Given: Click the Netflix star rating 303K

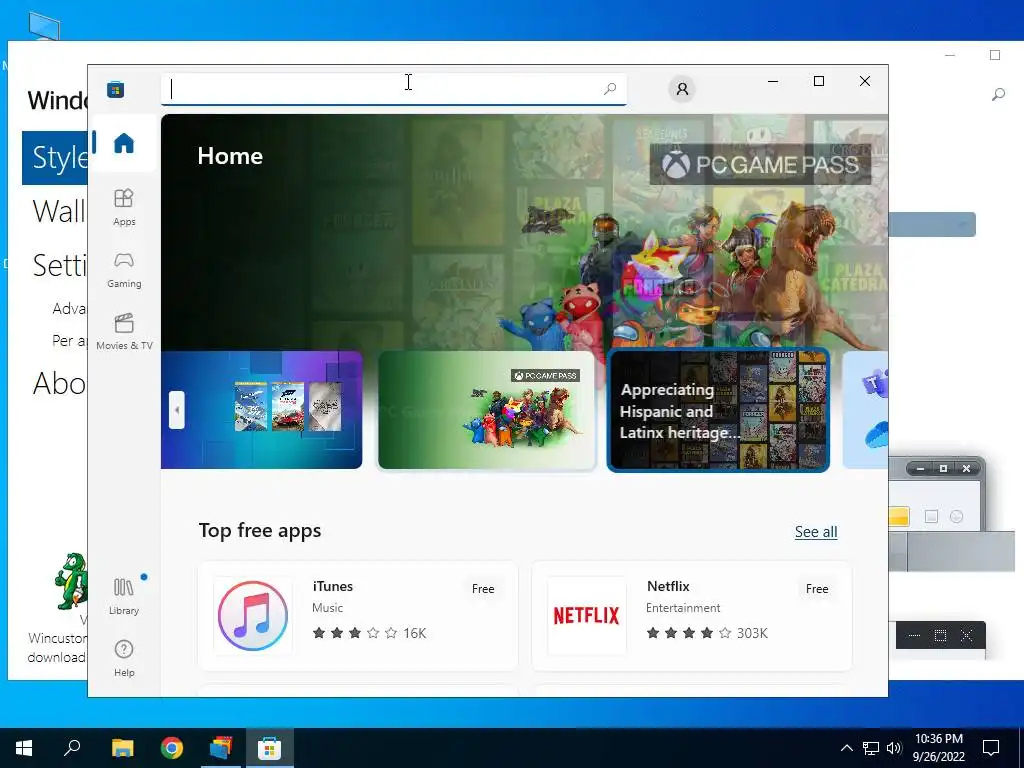Looking at the screenshot, I should pyautogui.click(x=707, y=633).
